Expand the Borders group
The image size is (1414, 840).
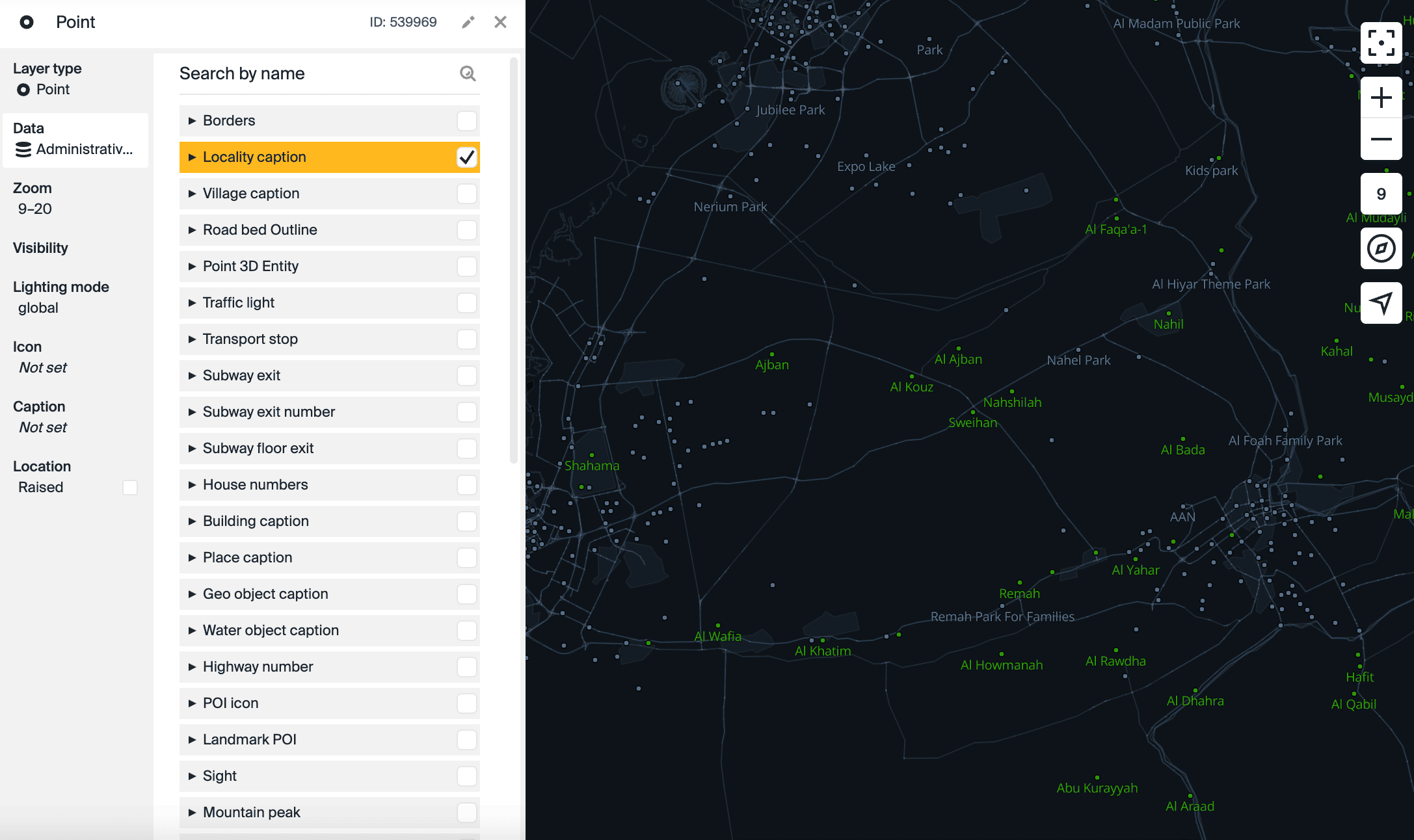pyautogui.click(x=192, y=121)
